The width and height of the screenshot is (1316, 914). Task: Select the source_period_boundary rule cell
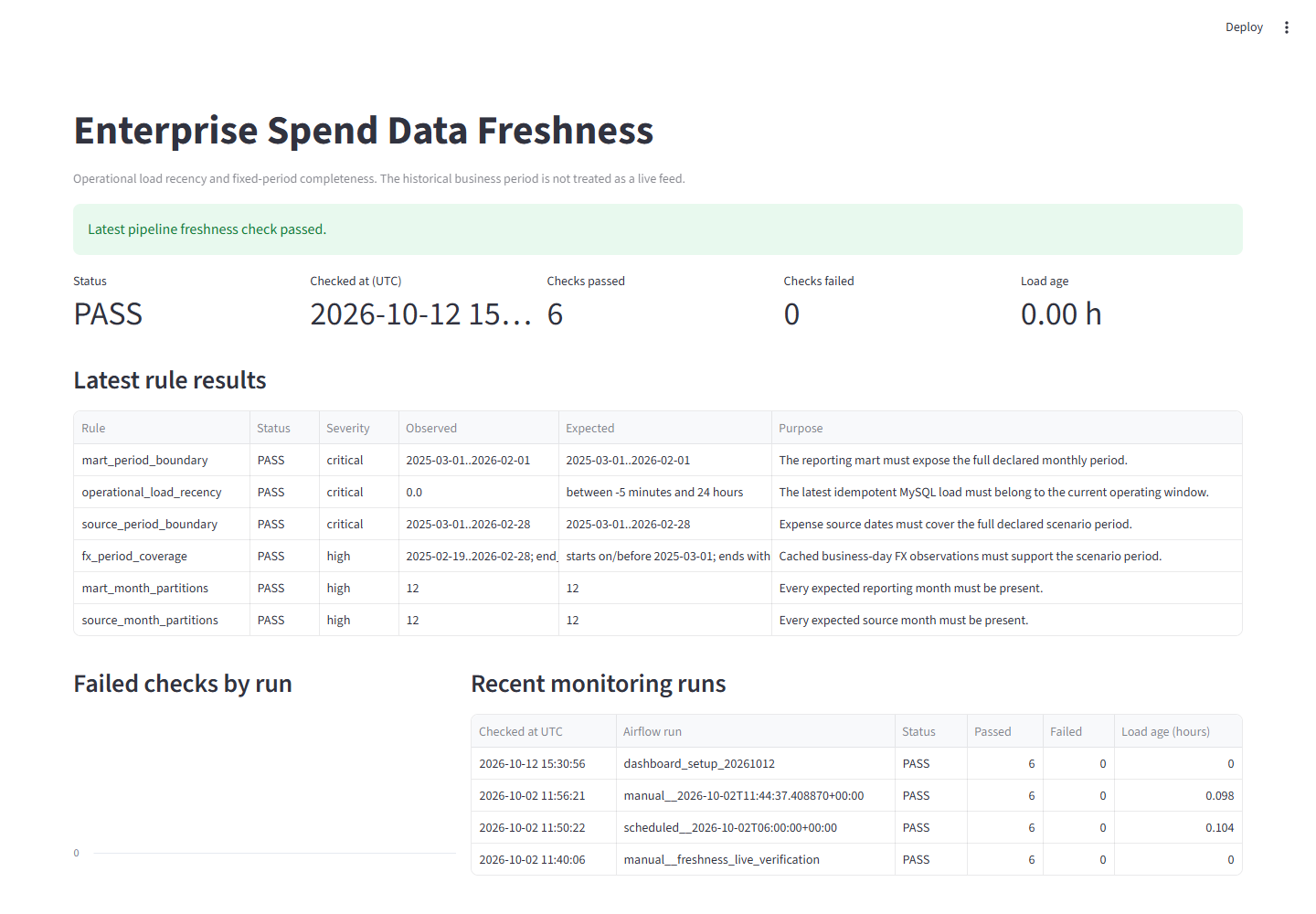tap(162, 524)
